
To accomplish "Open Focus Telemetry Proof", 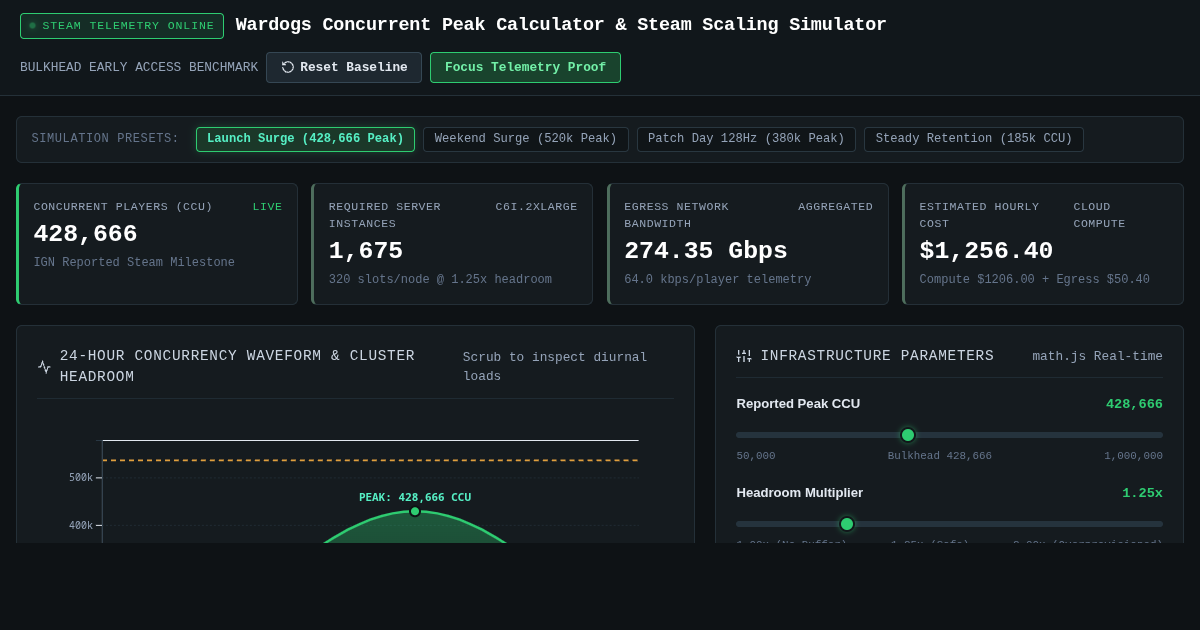I will pos(525,67).
